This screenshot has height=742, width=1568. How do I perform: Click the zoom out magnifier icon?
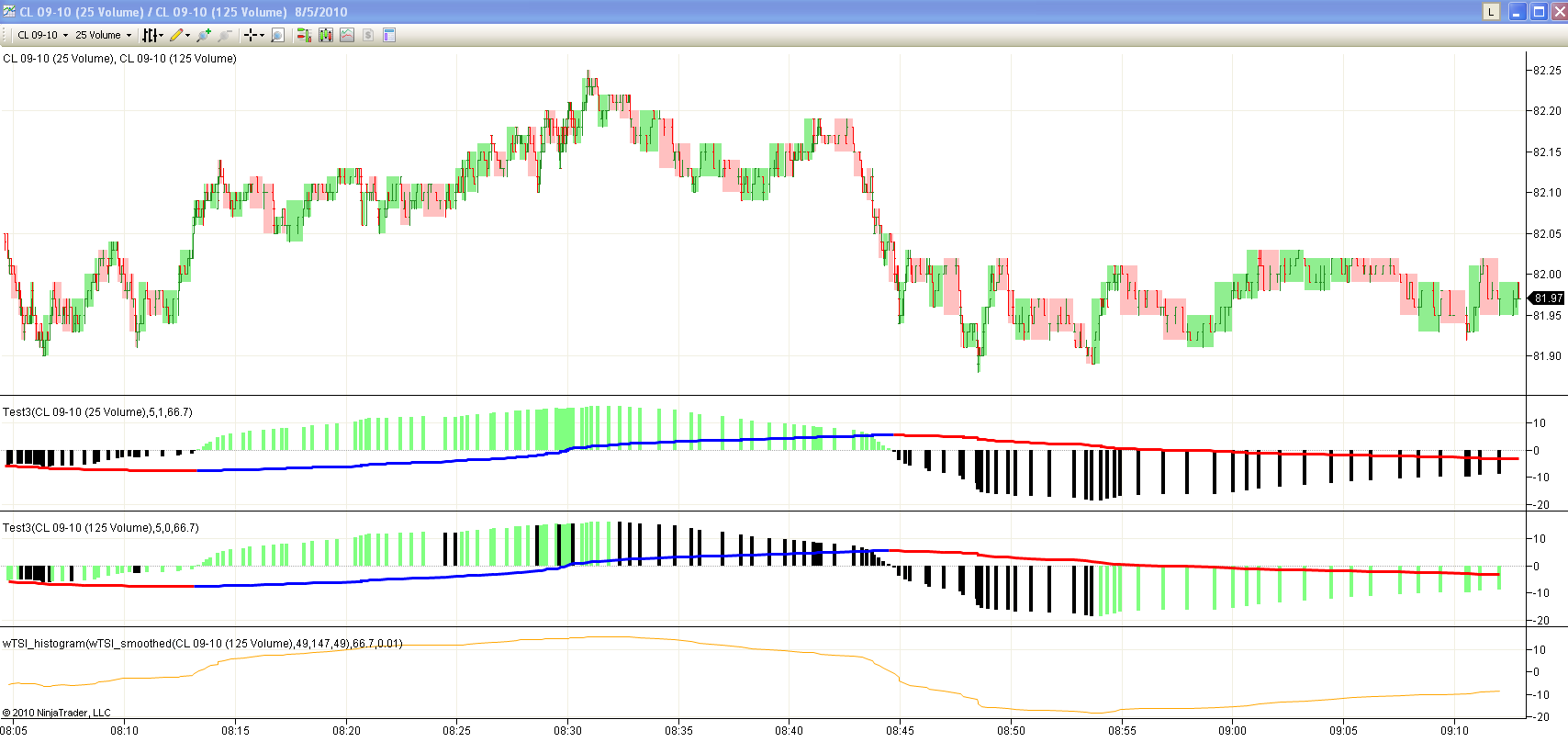[x=225, y=35]
